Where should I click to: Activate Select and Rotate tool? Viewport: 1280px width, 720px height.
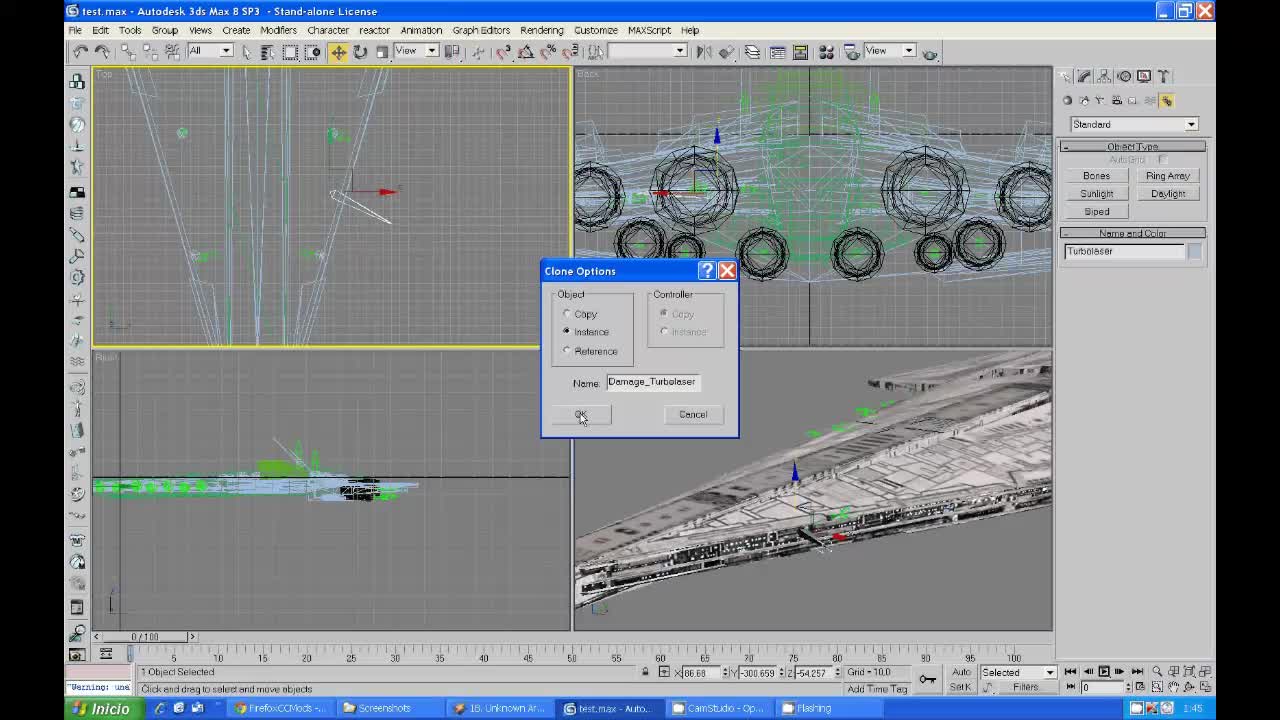(x=360, y=52)
